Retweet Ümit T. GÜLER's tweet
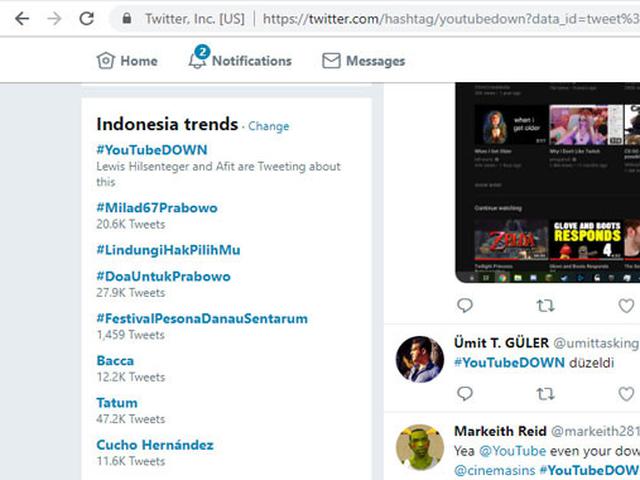The image size is (640, 480). [x=545, y=394]
